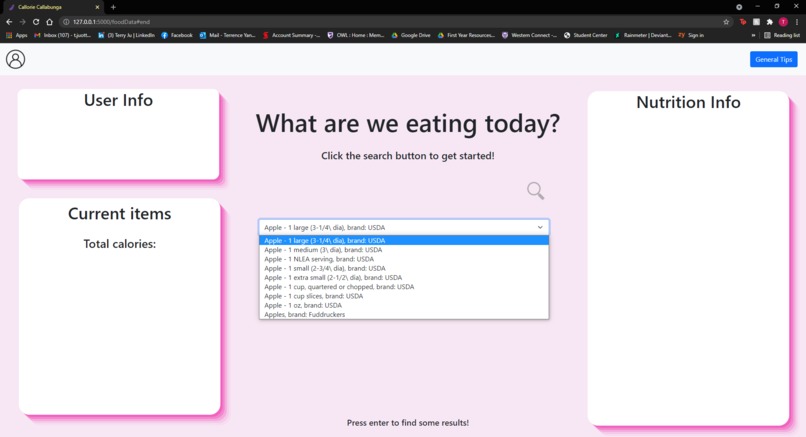
Task: Open the Account Summary bookmark
Action: (x=291, y=35)
